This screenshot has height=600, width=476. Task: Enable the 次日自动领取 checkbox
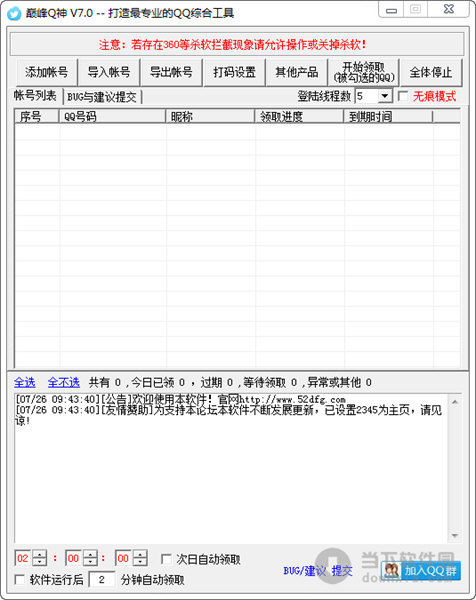(x=166, y=559)
